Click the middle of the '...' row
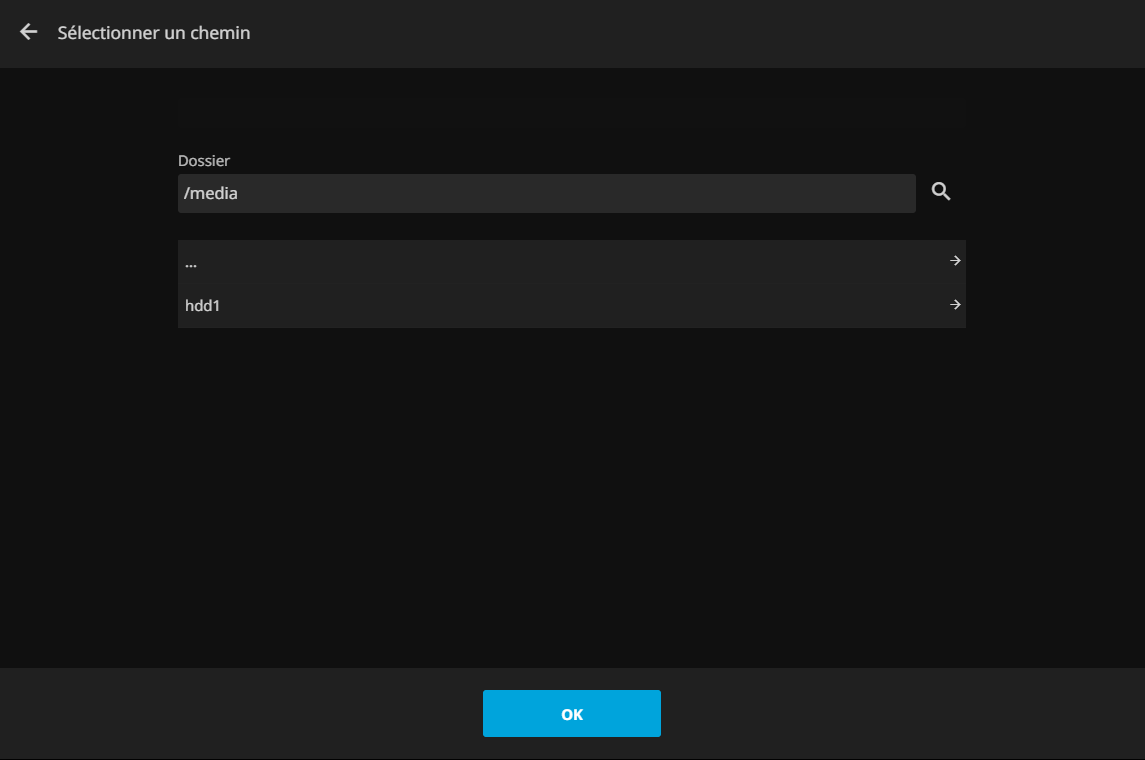Screen dimensions: 1145x760 [571, 262]
